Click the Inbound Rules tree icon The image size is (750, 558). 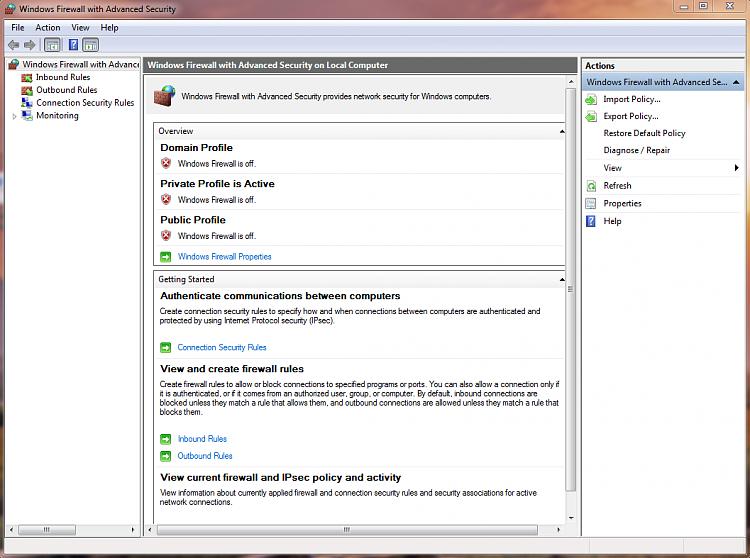tap(27, 77)
